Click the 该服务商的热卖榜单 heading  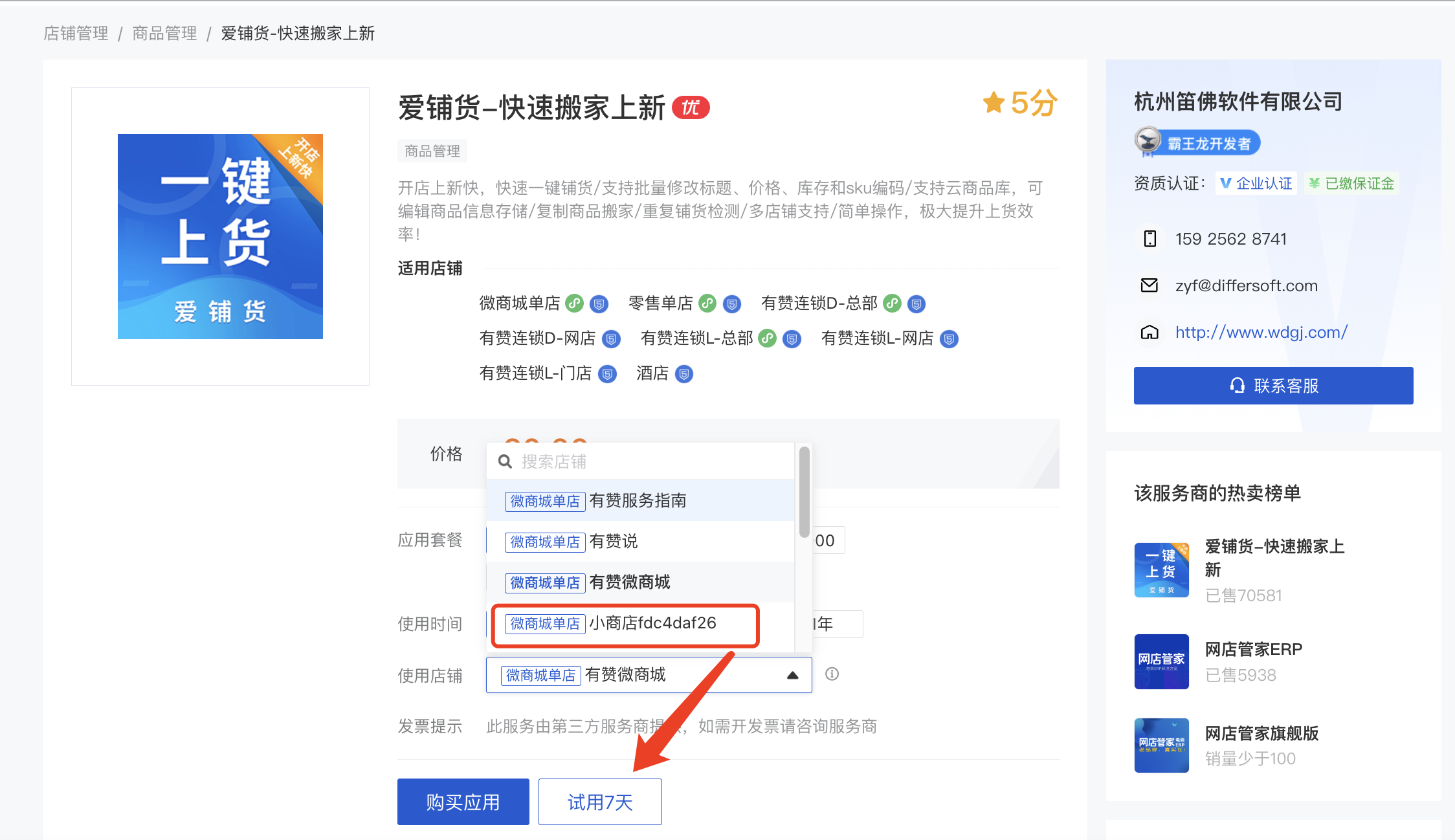coord(1217,493)
